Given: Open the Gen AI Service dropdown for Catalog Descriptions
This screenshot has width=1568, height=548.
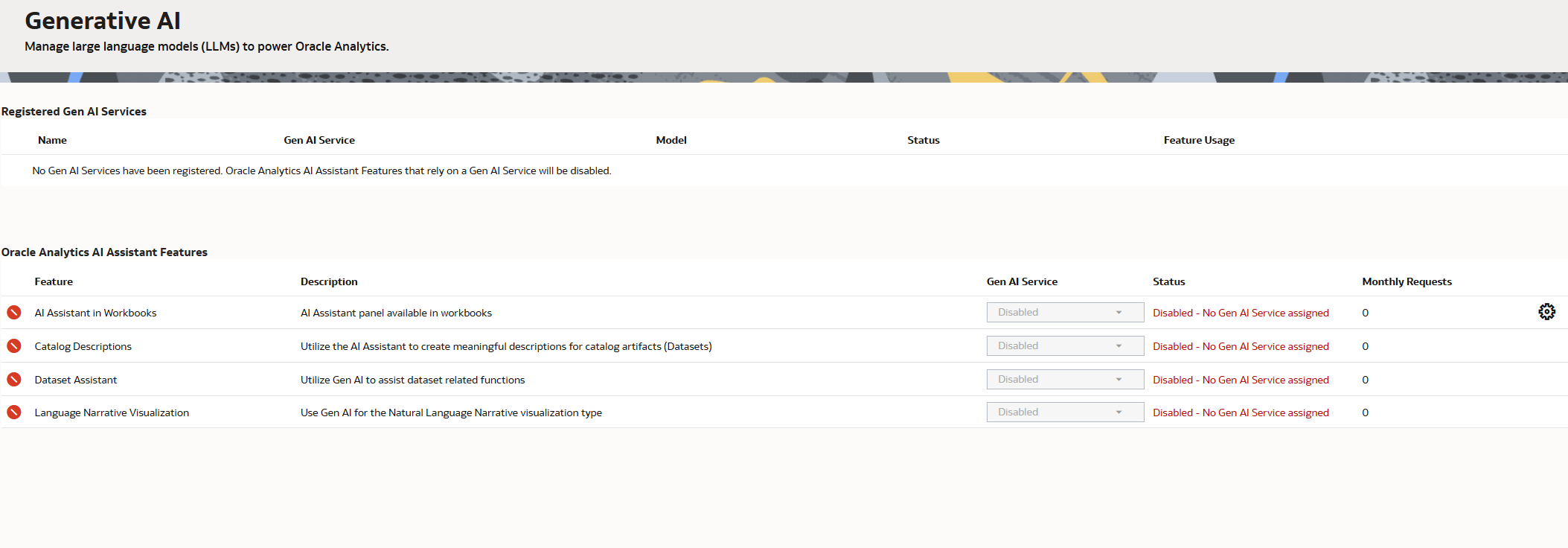Looking at the screenshot, I should click(1065, 345).
